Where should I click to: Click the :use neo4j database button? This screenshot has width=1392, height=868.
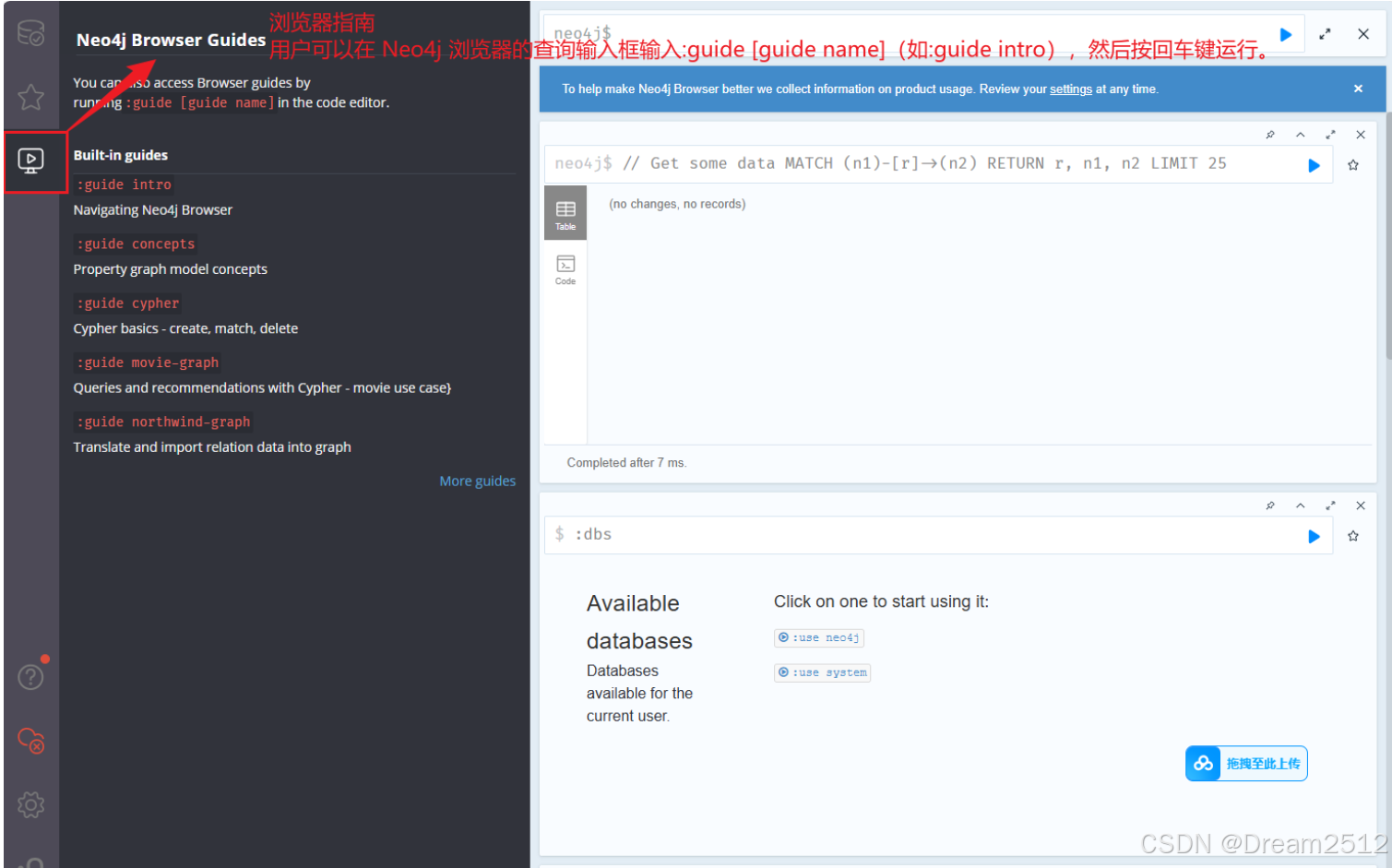click(x=819, y=637)
